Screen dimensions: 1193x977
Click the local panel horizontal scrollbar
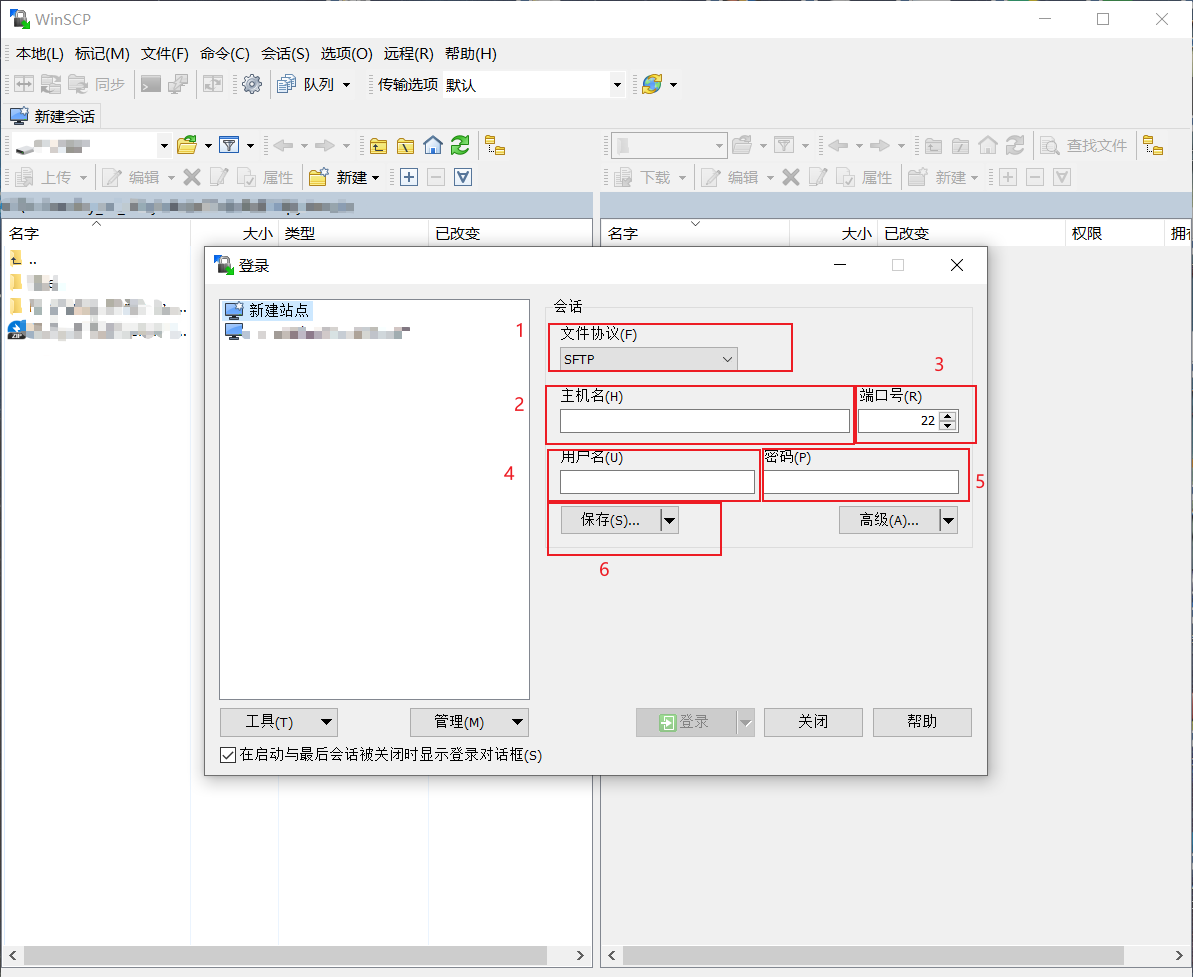pos(285,955)
